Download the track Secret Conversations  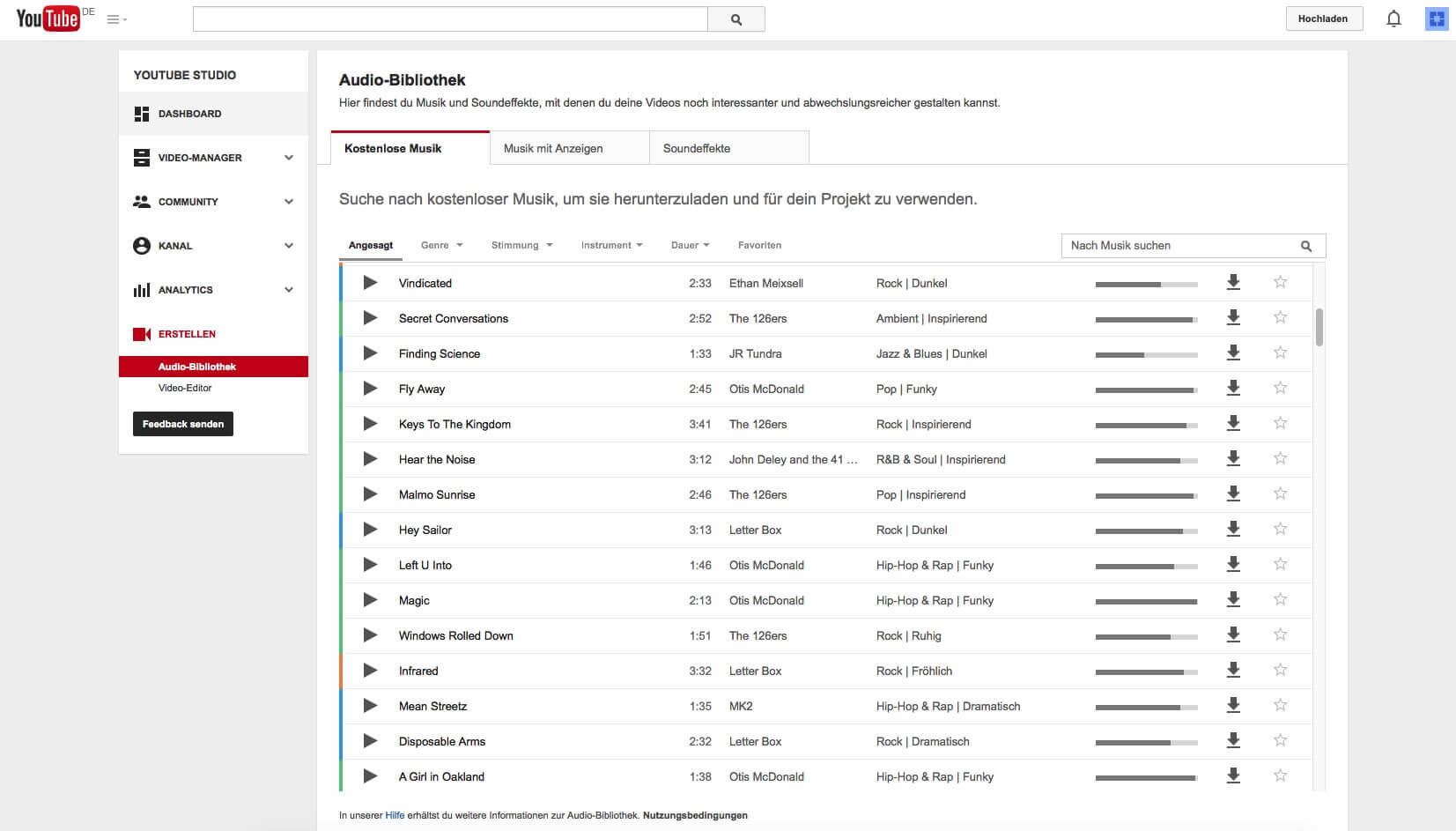[x=1233, y=317]
